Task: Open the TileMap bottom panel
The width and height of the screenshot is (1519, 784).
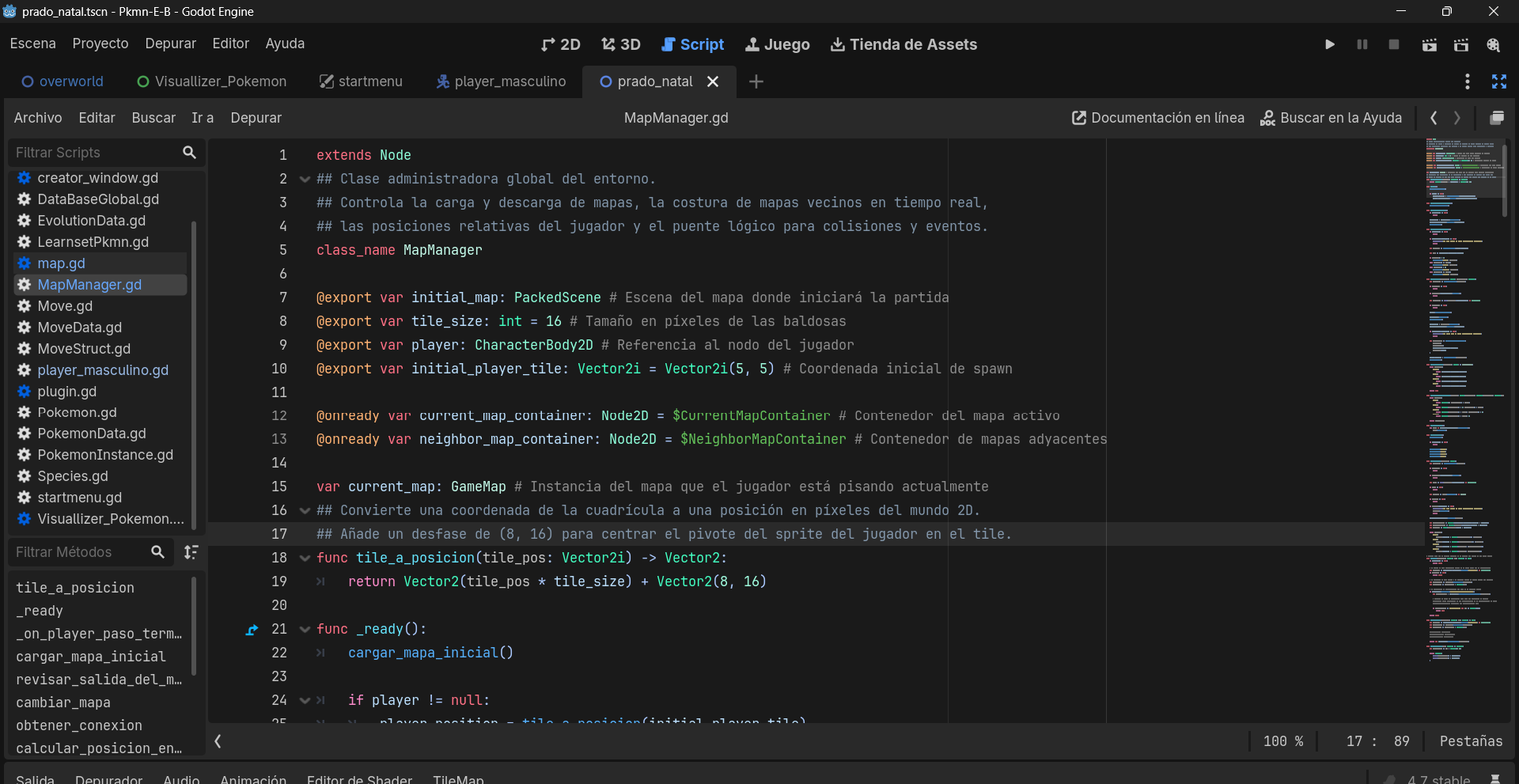Action: [458, 779]
